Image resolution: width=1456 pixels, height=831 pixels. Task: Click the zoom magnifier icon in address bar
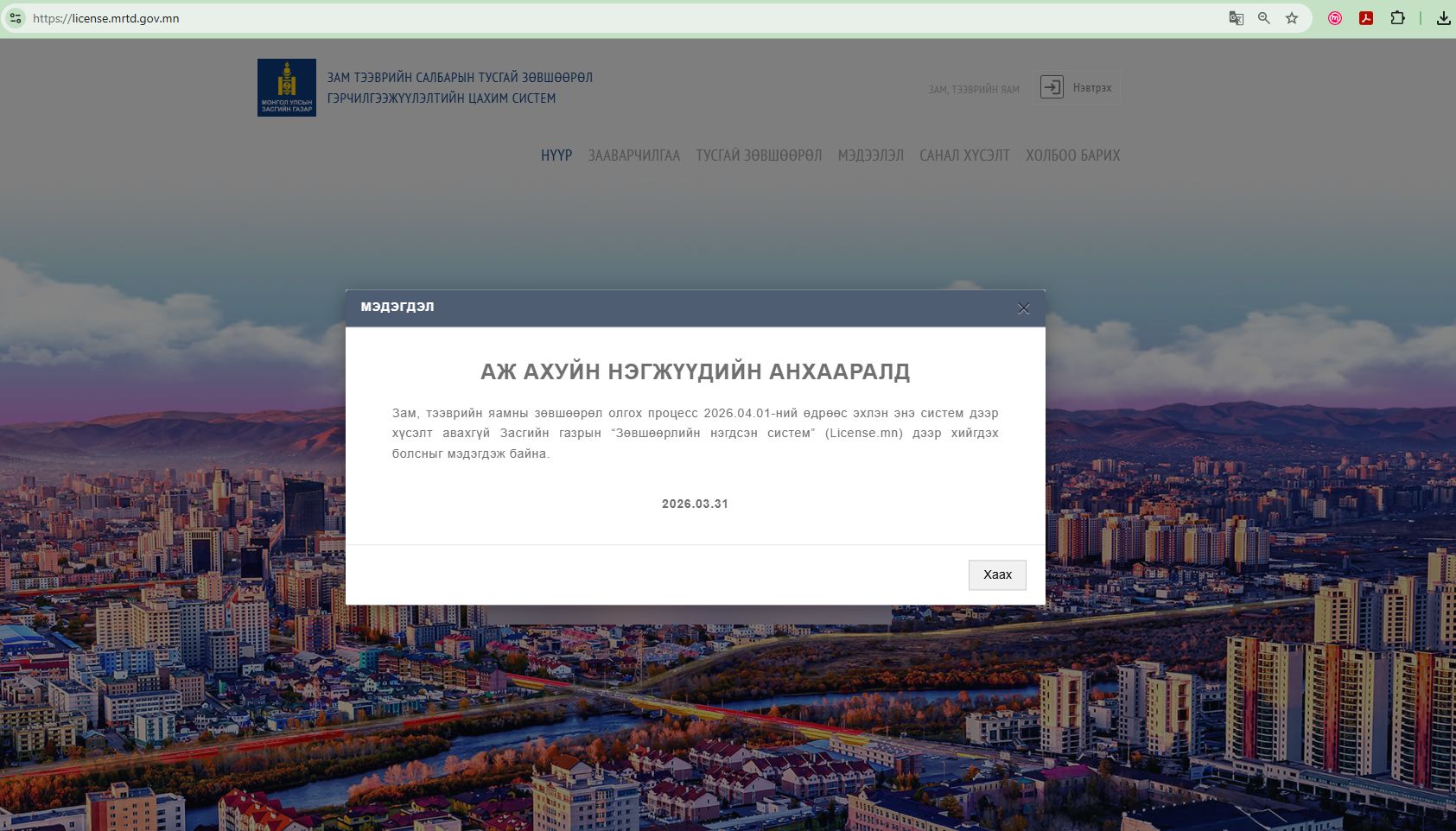point(1263,18)
